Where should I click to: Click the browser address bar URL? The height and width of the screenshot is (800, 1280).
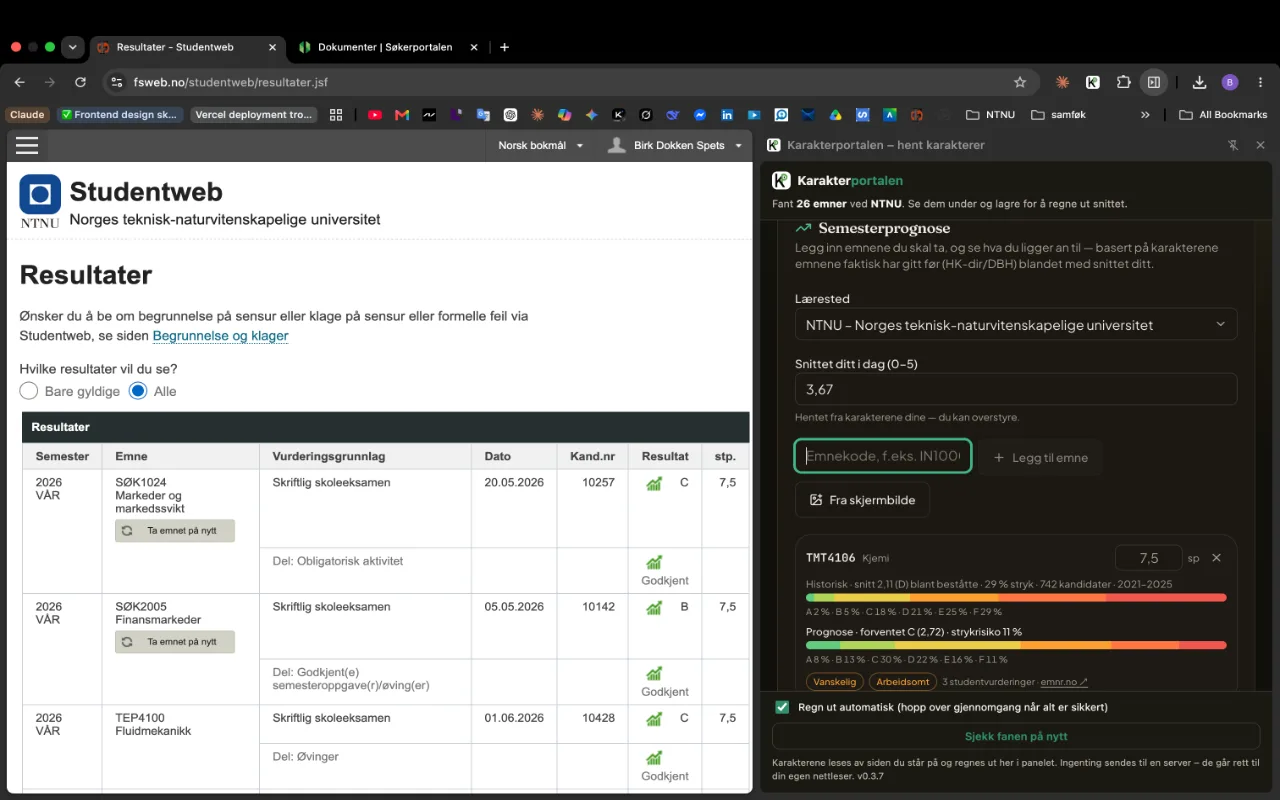click(x=231, y=82)
